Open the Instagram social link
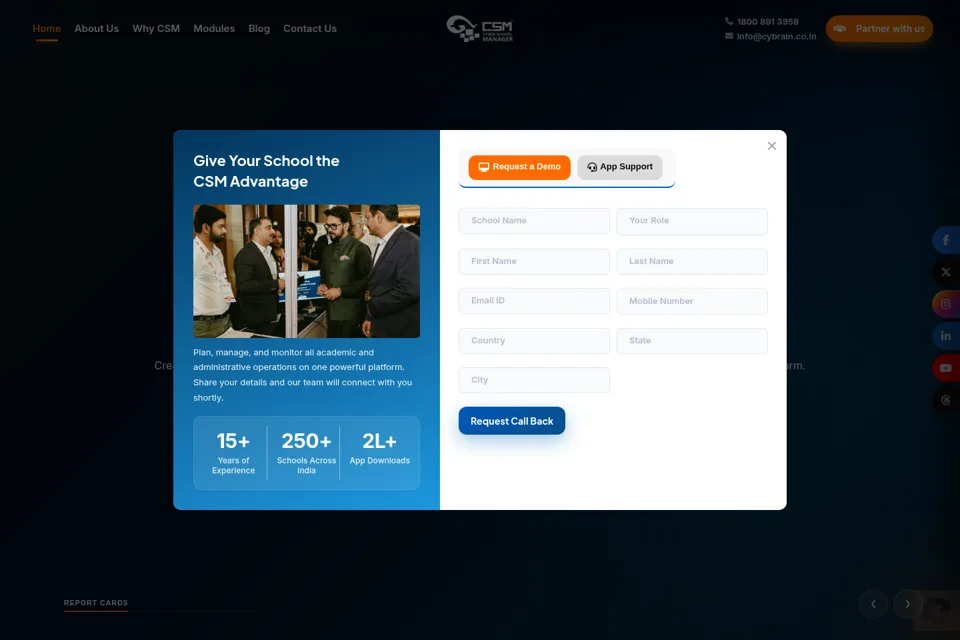Viewport: 960px width, 640px height. (946, 304)
